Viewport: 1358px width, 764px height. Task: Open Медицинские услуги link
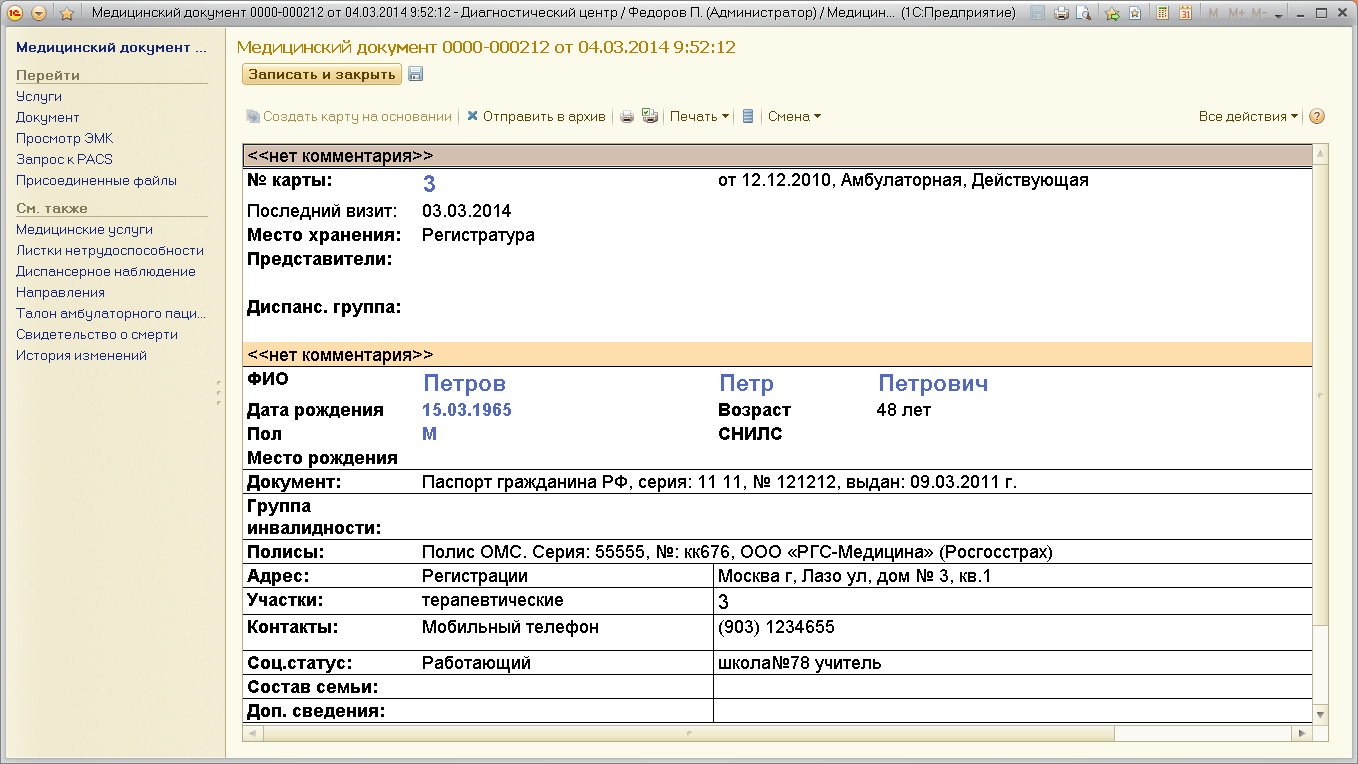(x=84, y=230)
